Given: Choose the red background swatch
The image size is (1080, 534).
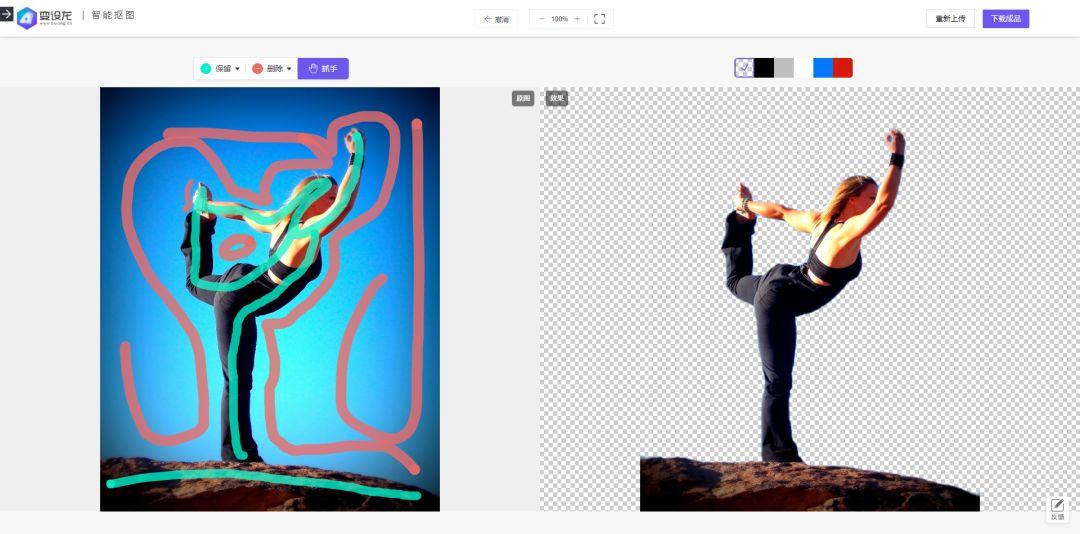Looking at the screenshot, I should coord(843,68).
